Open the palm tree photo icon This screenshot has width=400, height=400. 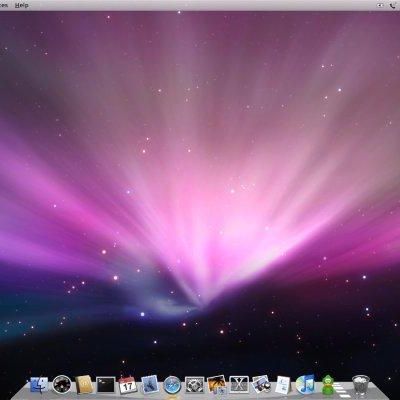[217, 385]
